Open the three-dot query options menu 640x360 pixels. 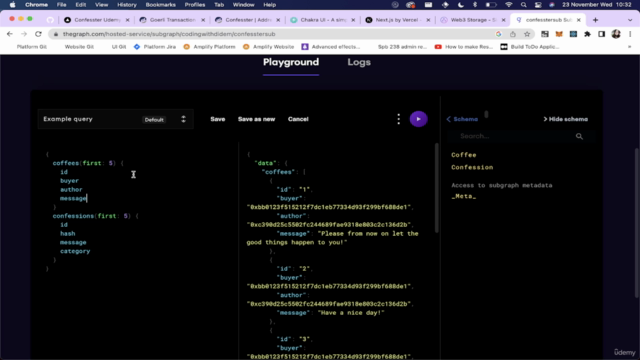click(399, 119)
